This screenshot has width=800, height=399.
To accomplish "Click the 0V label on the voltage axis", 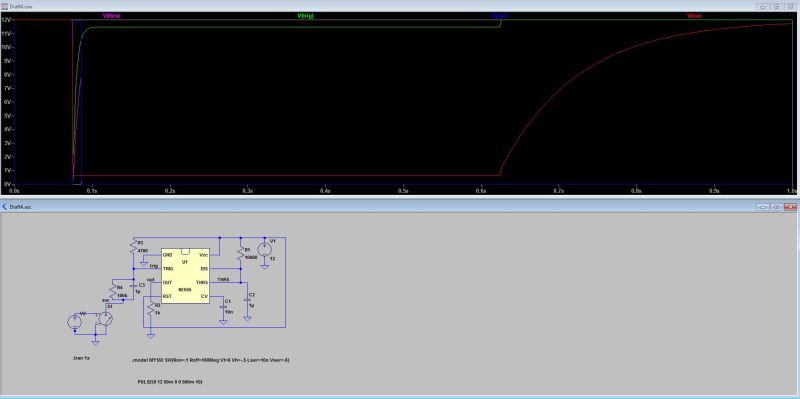I will [x=7, y=184].
